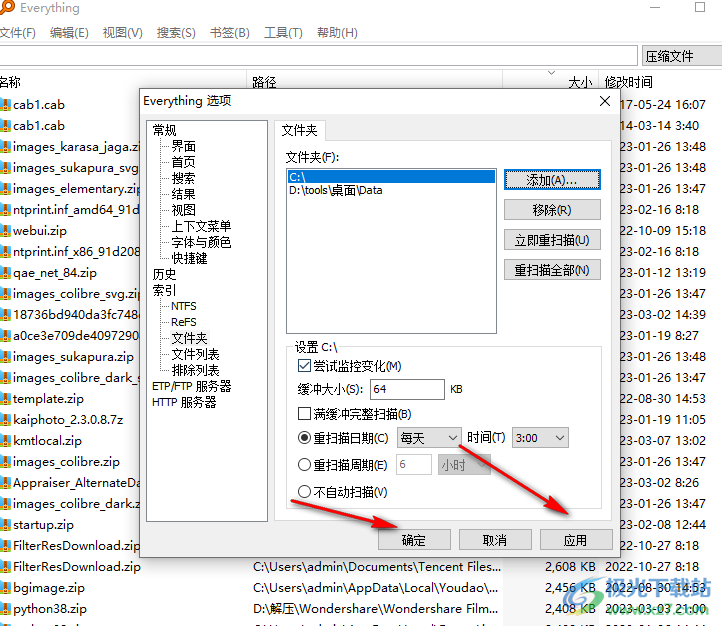
Task: Click archive icon beside template.zip
Action: tap(5, 399)
